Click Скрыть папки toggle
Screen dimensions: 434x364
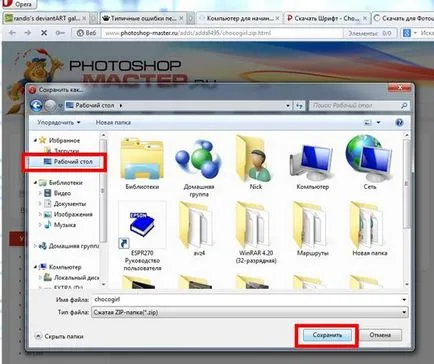point(59,336)
